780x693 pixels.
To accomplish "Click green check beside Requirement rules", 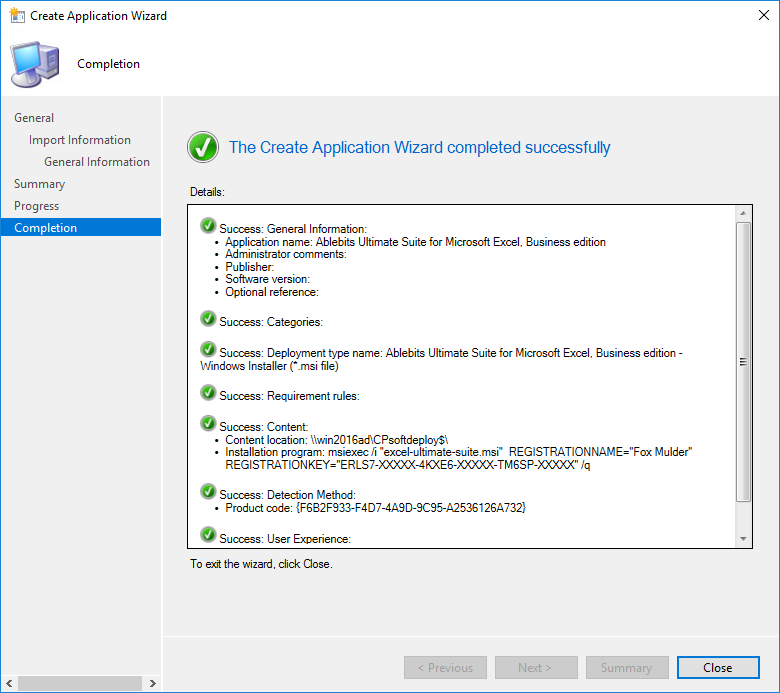I will tap(208, 393).
